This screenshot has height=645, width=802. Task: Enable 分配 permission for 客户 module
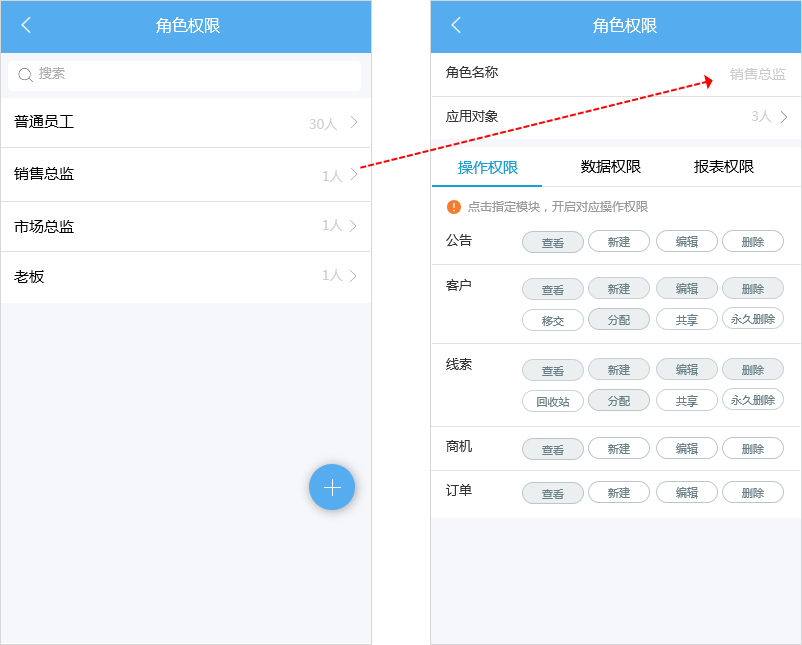619,319
